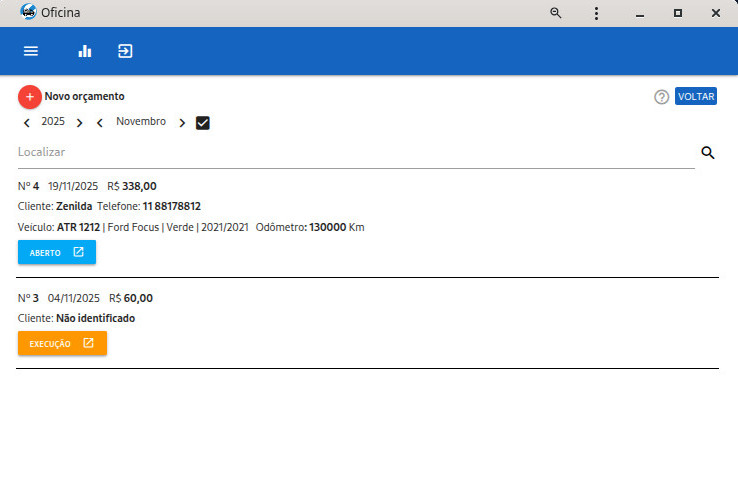Image resolution: width=738 pixels, height=482 pixels.
Task: Open the three-dot window options menu
Action: [x=596, y=13]
